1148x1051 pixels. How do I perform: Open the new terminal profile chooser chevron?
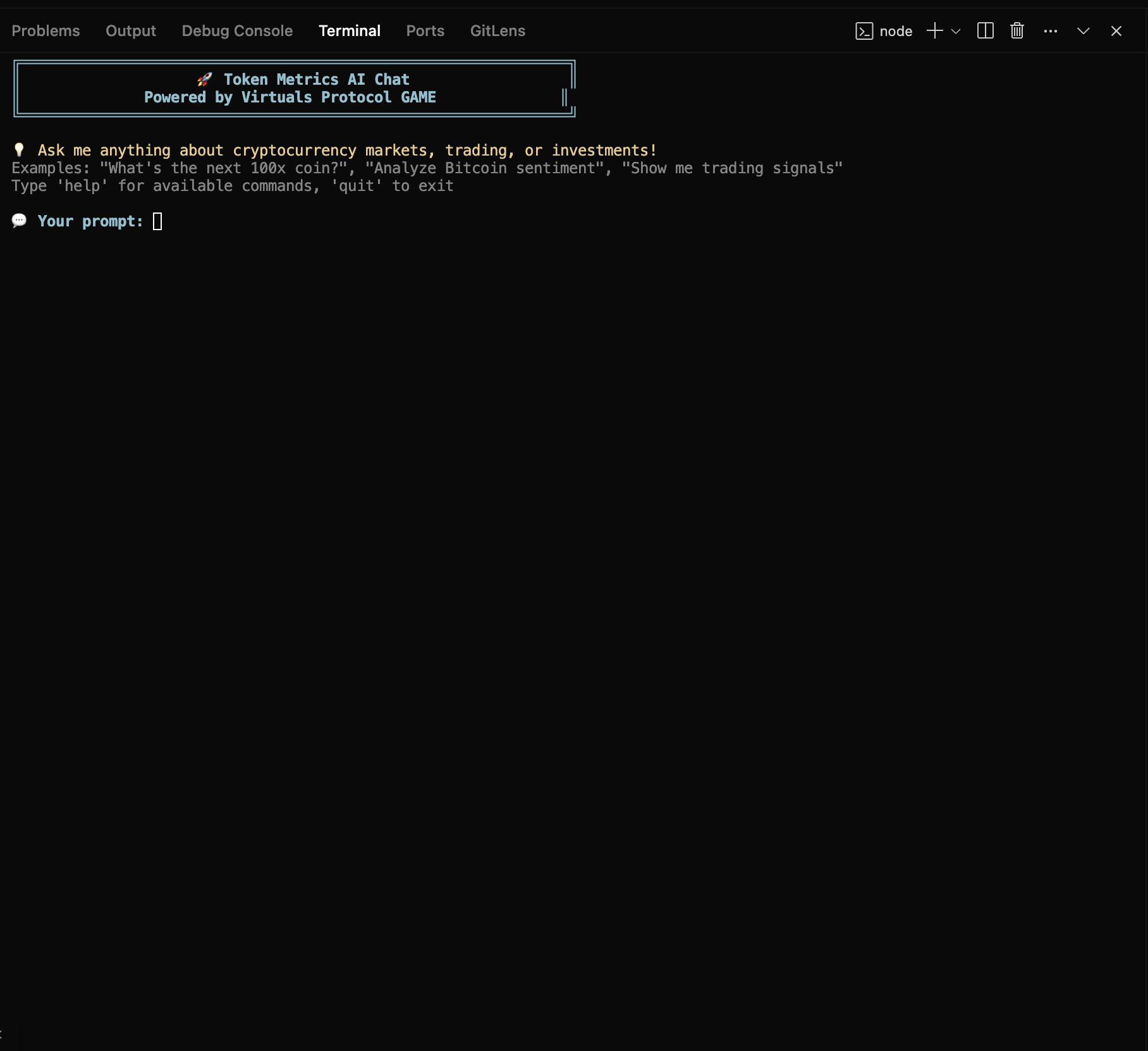click(x=955, y=30)
